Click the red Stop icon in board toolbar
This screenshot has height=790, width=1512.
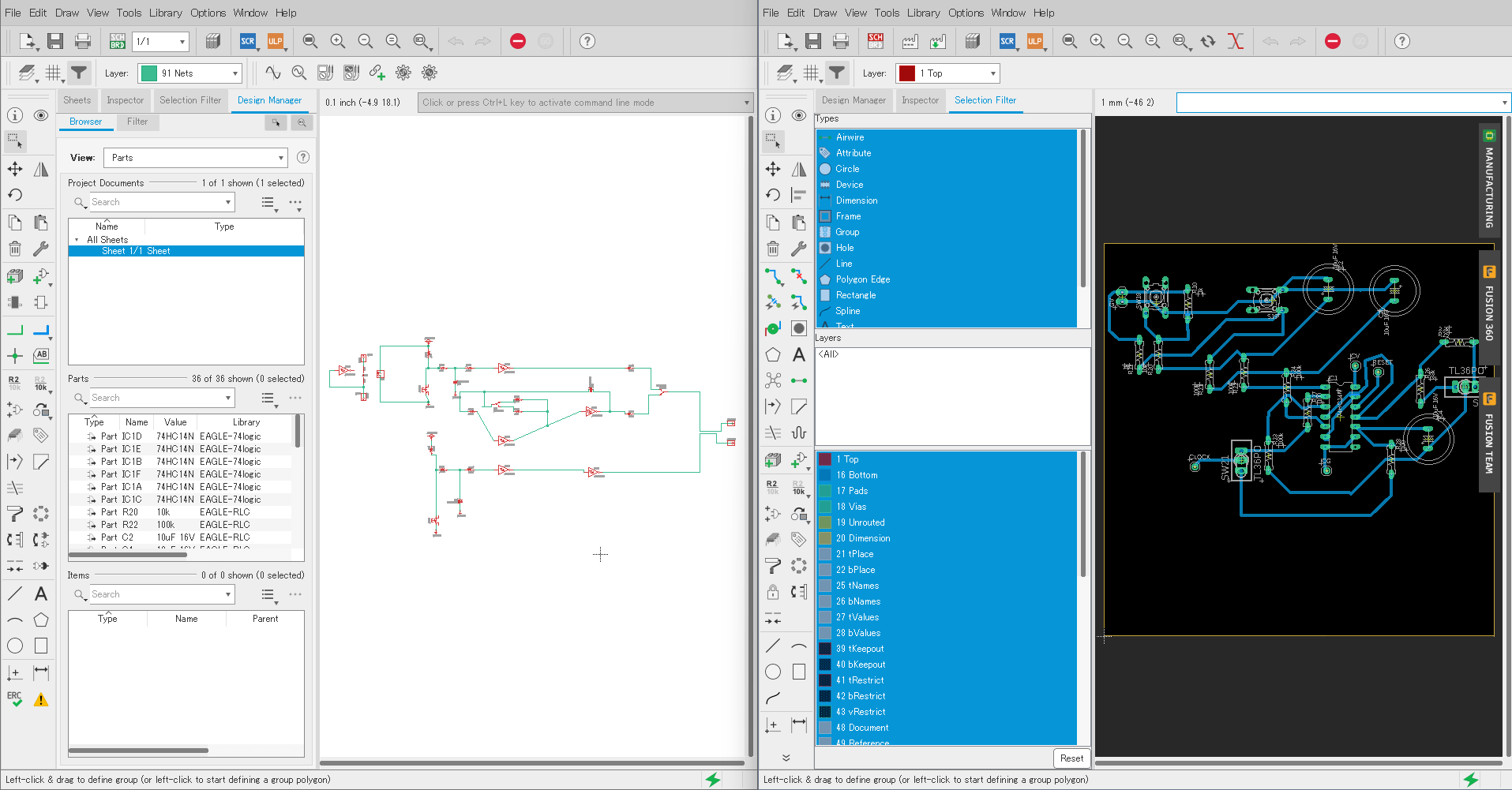[1333, 41]
